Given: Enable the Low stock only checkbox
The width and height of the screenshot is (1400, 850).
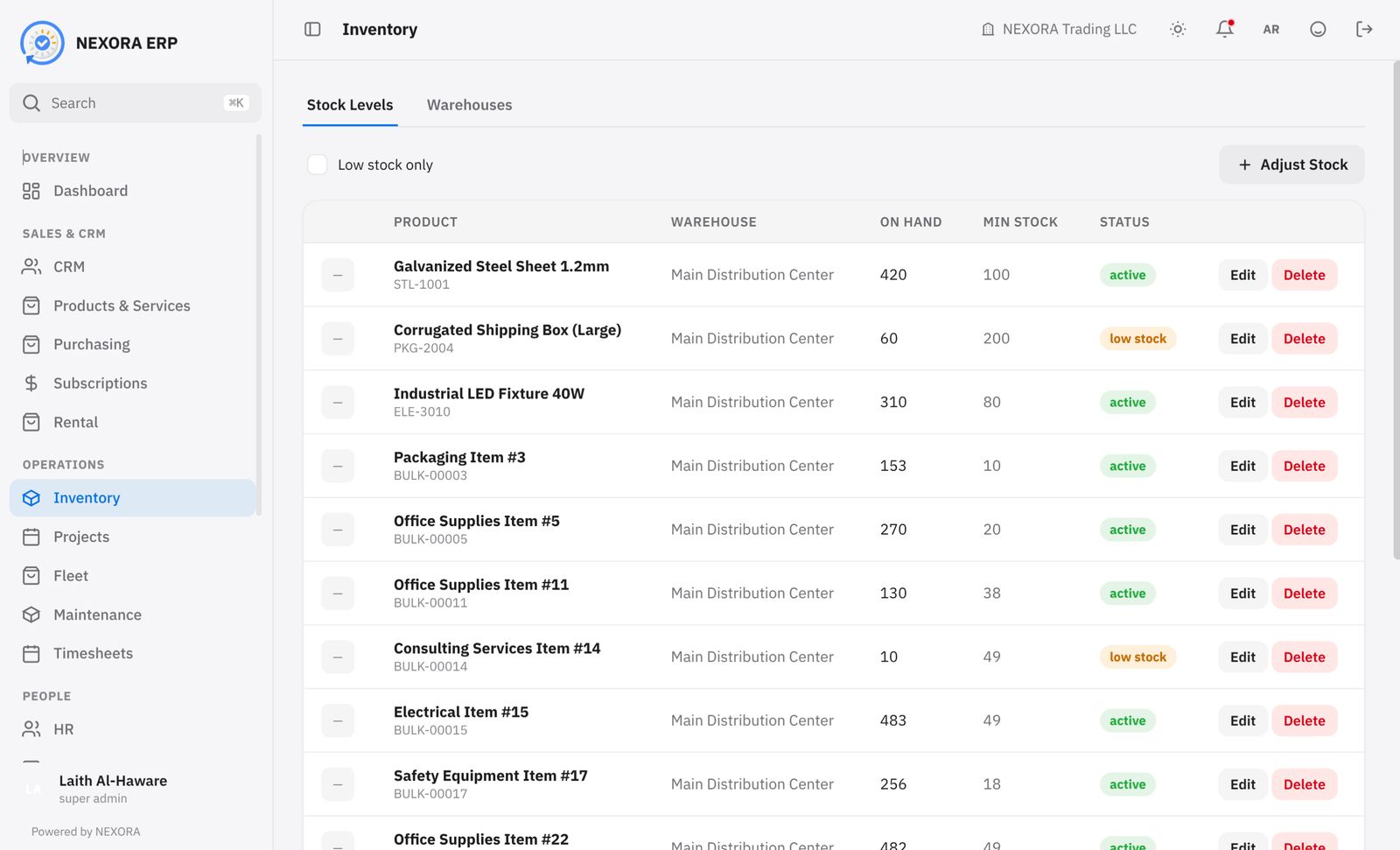Looking at the screenshot, I should click(x=318, y=165).
